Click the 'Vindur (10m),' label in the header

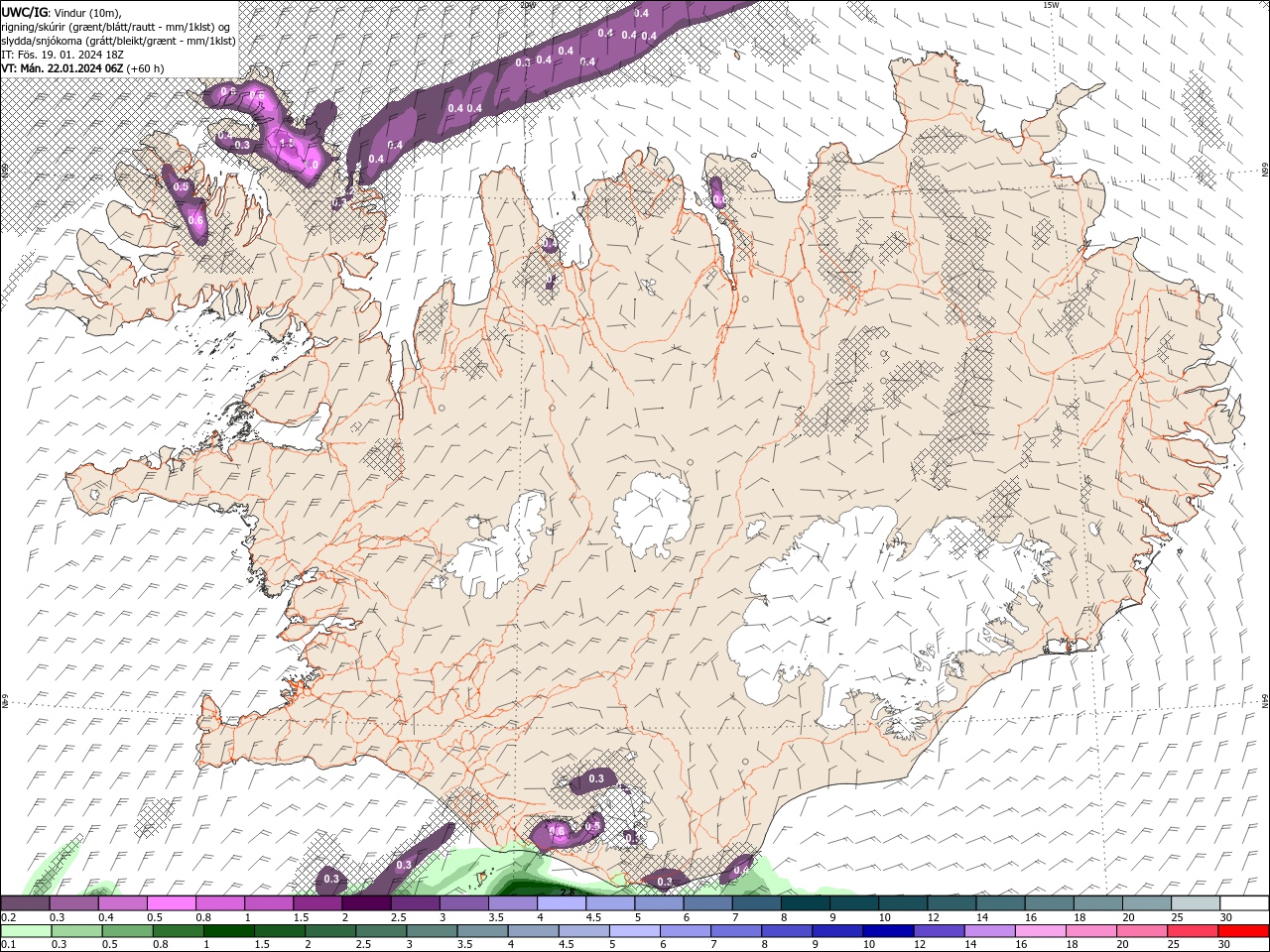click(86, 12)
